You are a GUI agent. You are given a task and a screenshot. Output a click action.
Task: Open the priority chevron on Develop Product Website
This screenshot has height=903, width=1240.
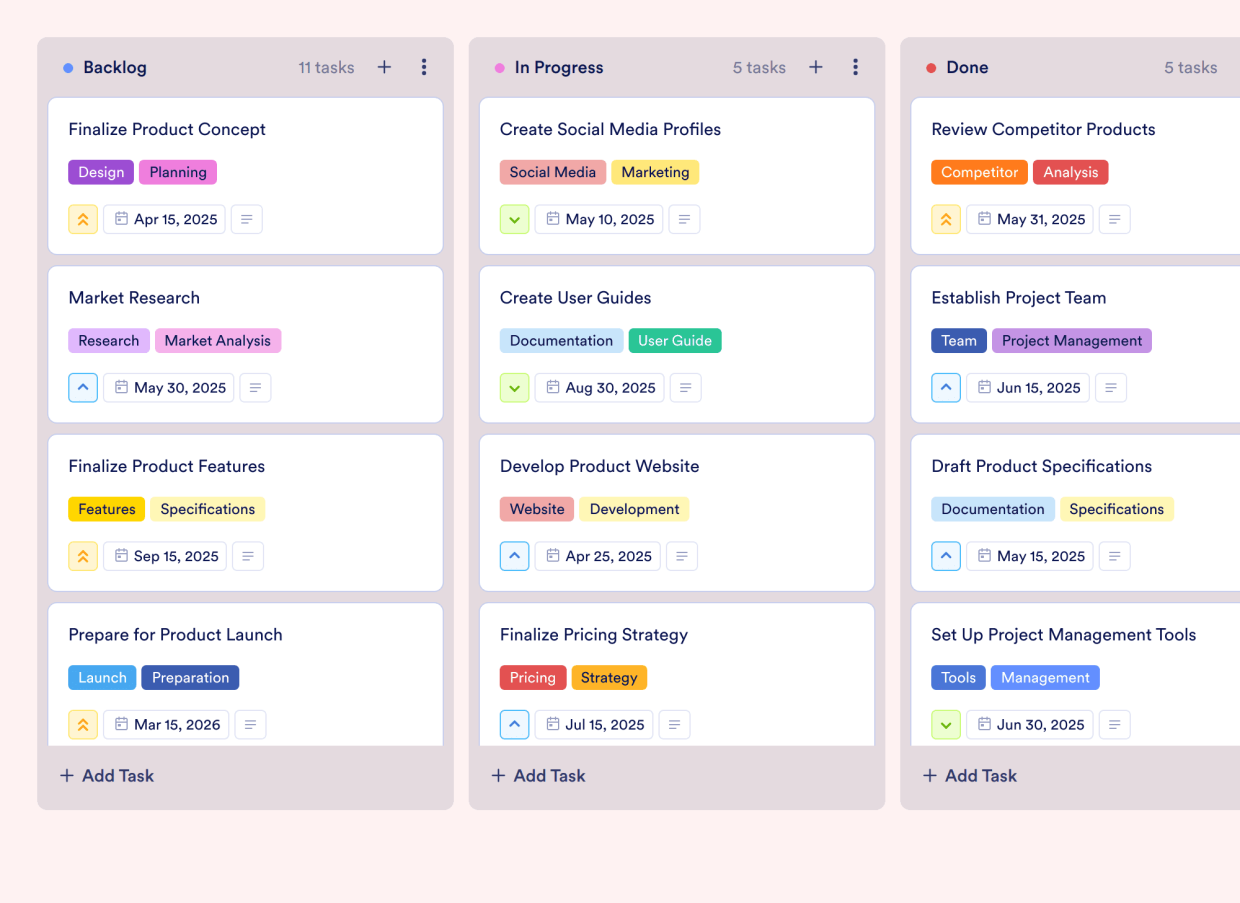514,556
